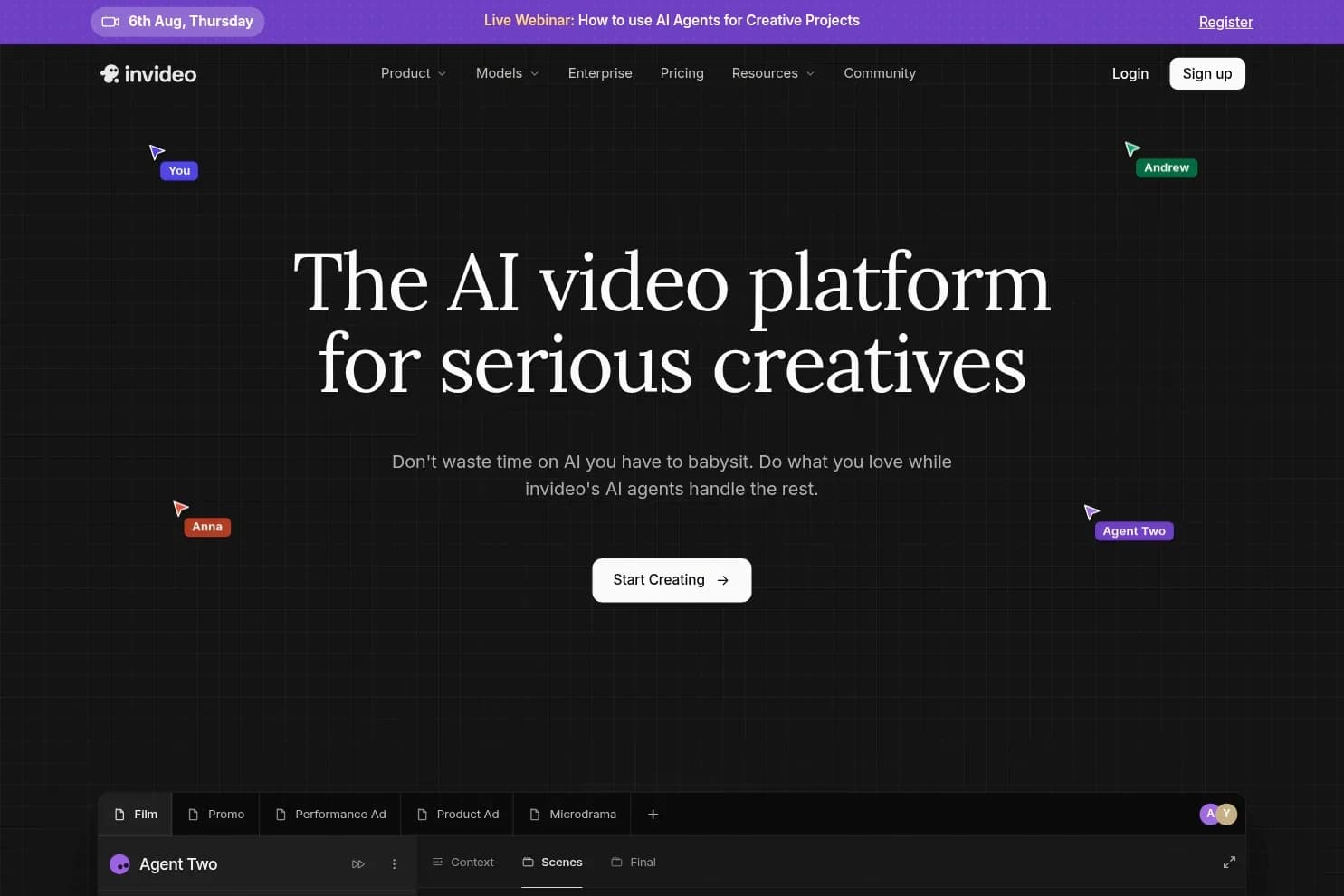Image resolution: width=1344 pixels, height=896 pixels.
Task: Click the Sign up button
Action: click(1207, 74)
